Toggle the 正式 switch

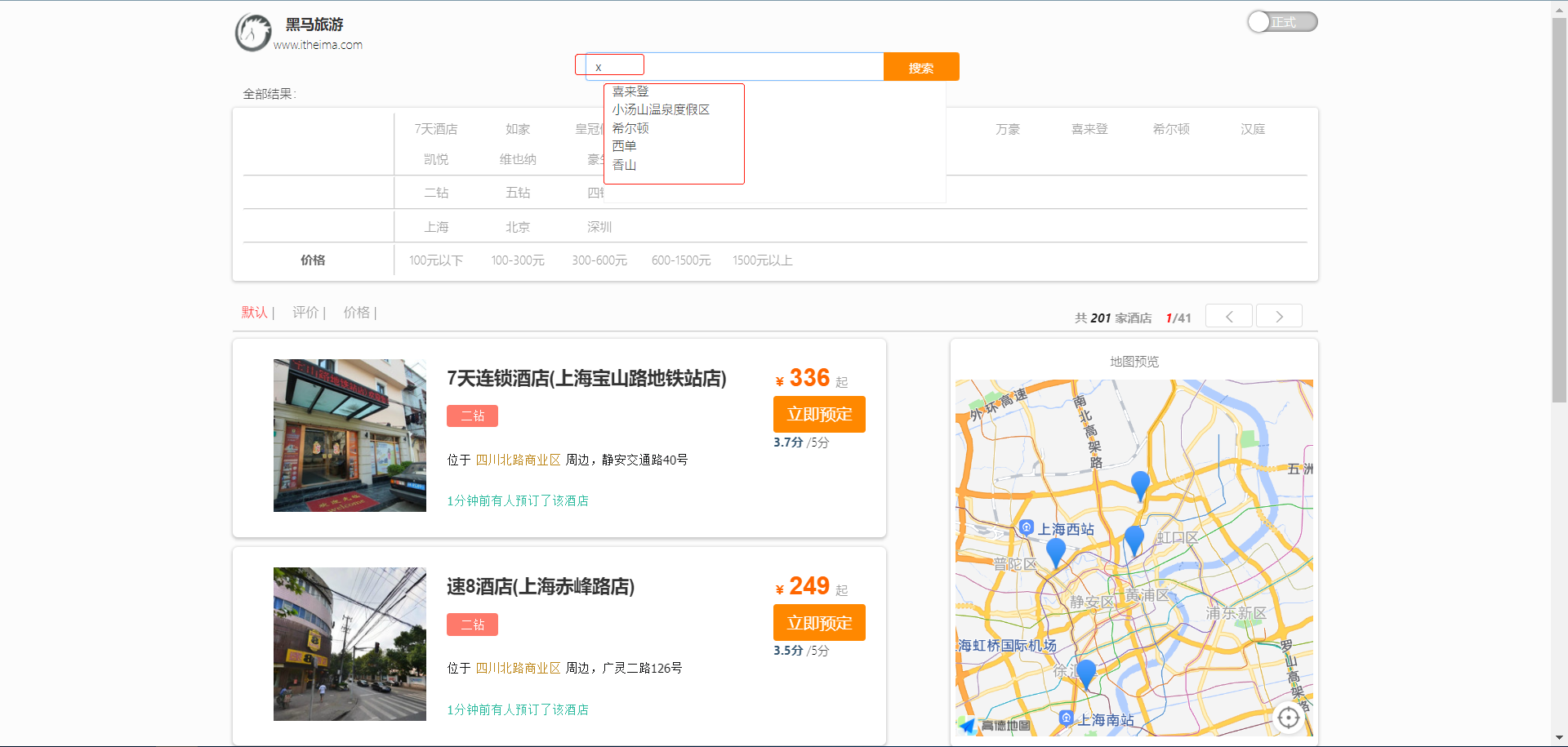(1282, 22)
